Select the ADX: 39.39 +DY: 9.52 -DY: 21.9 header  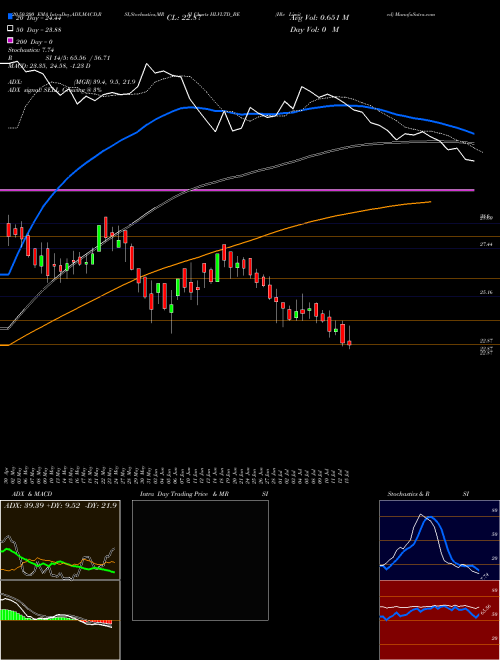pyautogui.click(x=60, y=506)
